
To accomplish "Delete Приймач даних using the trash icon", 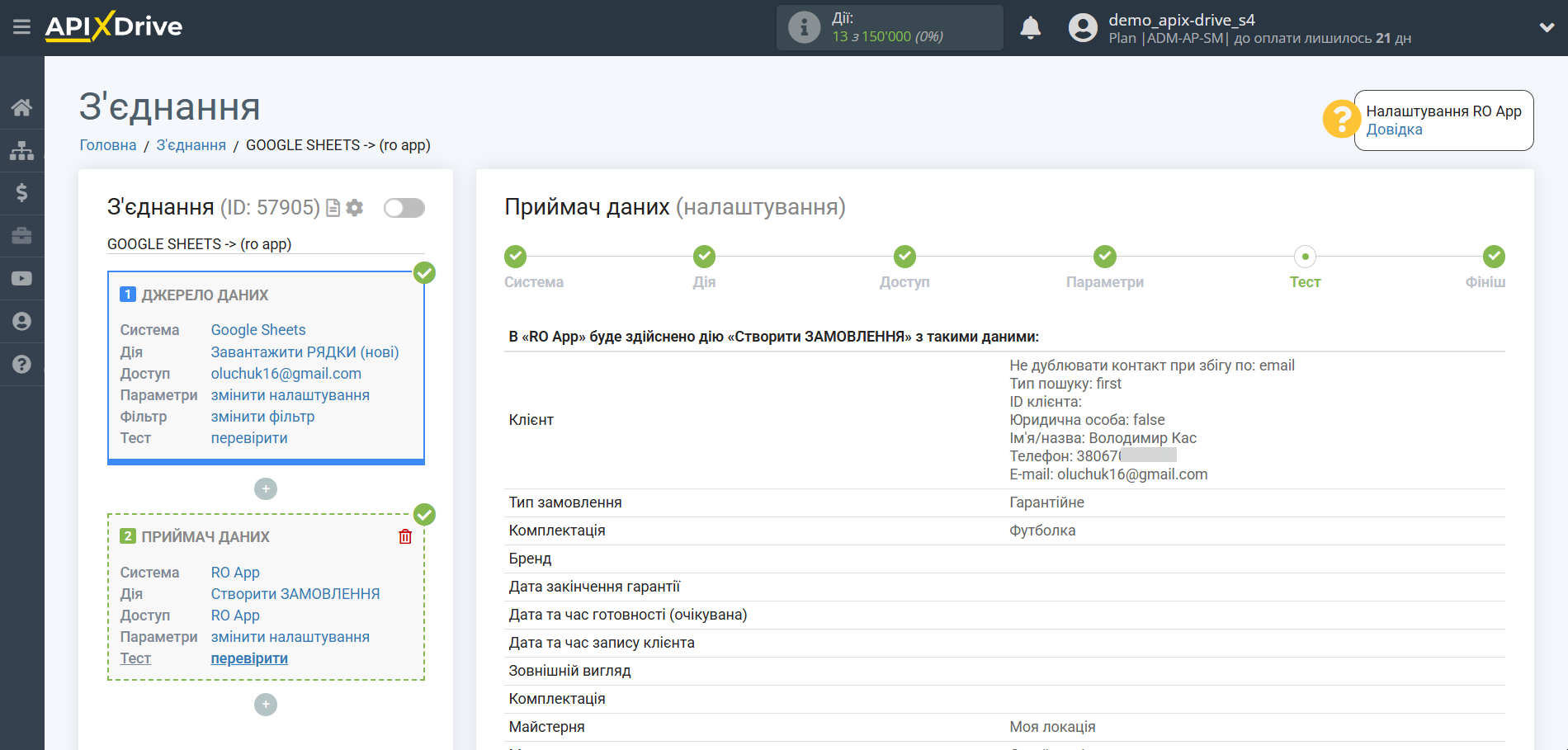I will coord(404,536).
